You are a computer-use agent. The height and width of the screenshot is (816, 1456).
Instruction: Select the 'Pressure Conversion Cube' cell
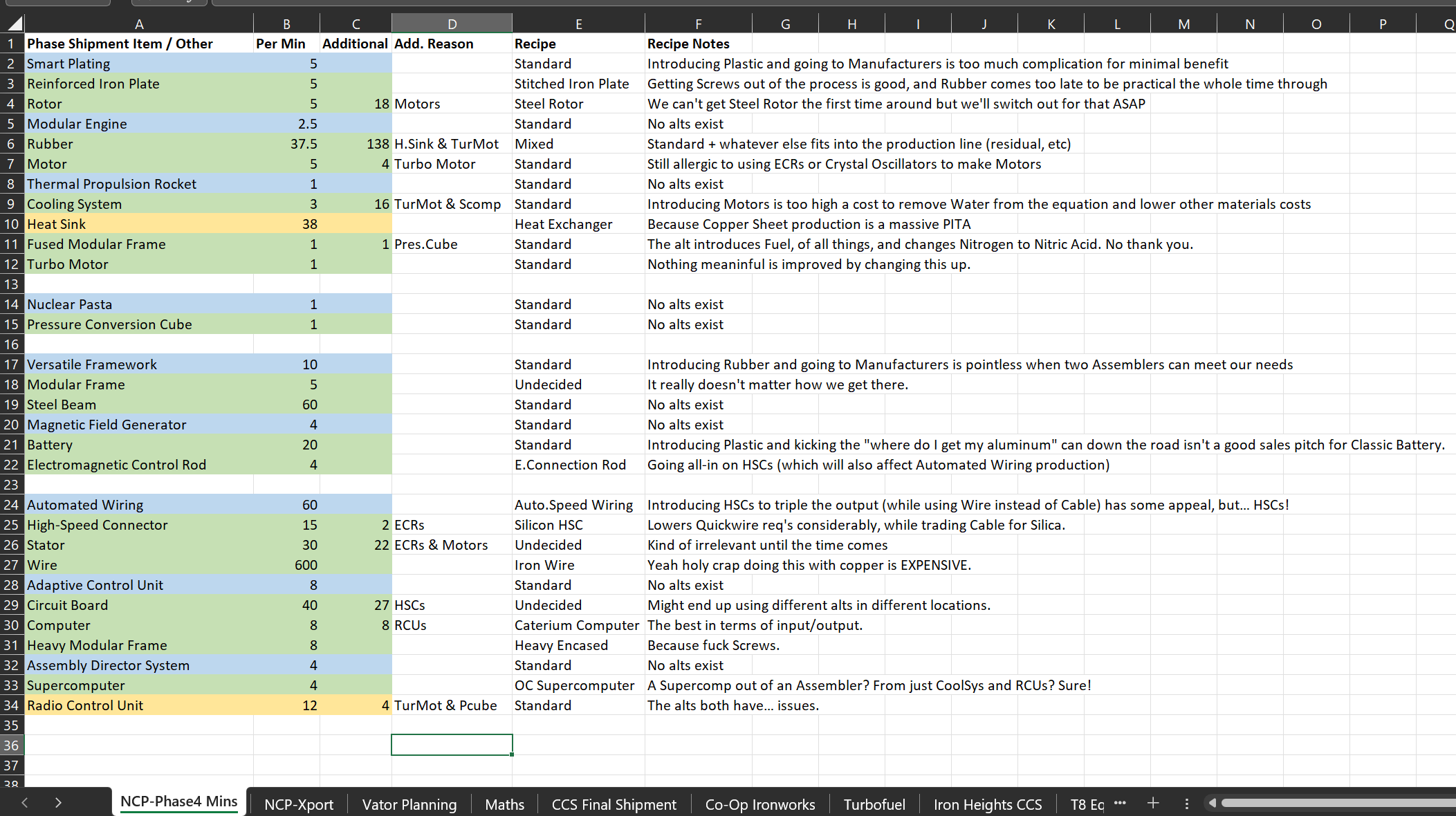139,324
